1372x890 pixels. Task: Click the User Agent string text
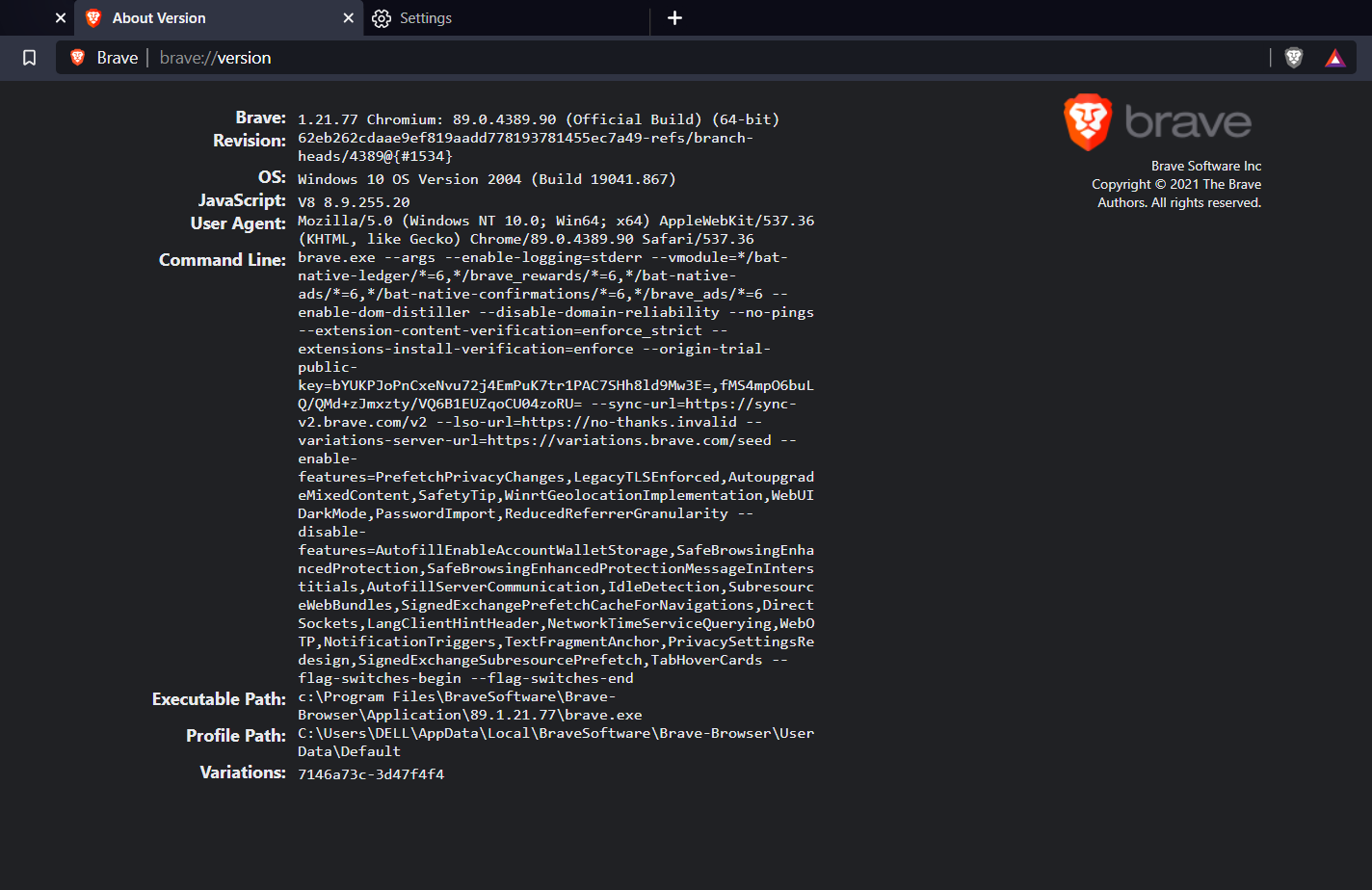(x=556, y=230)
